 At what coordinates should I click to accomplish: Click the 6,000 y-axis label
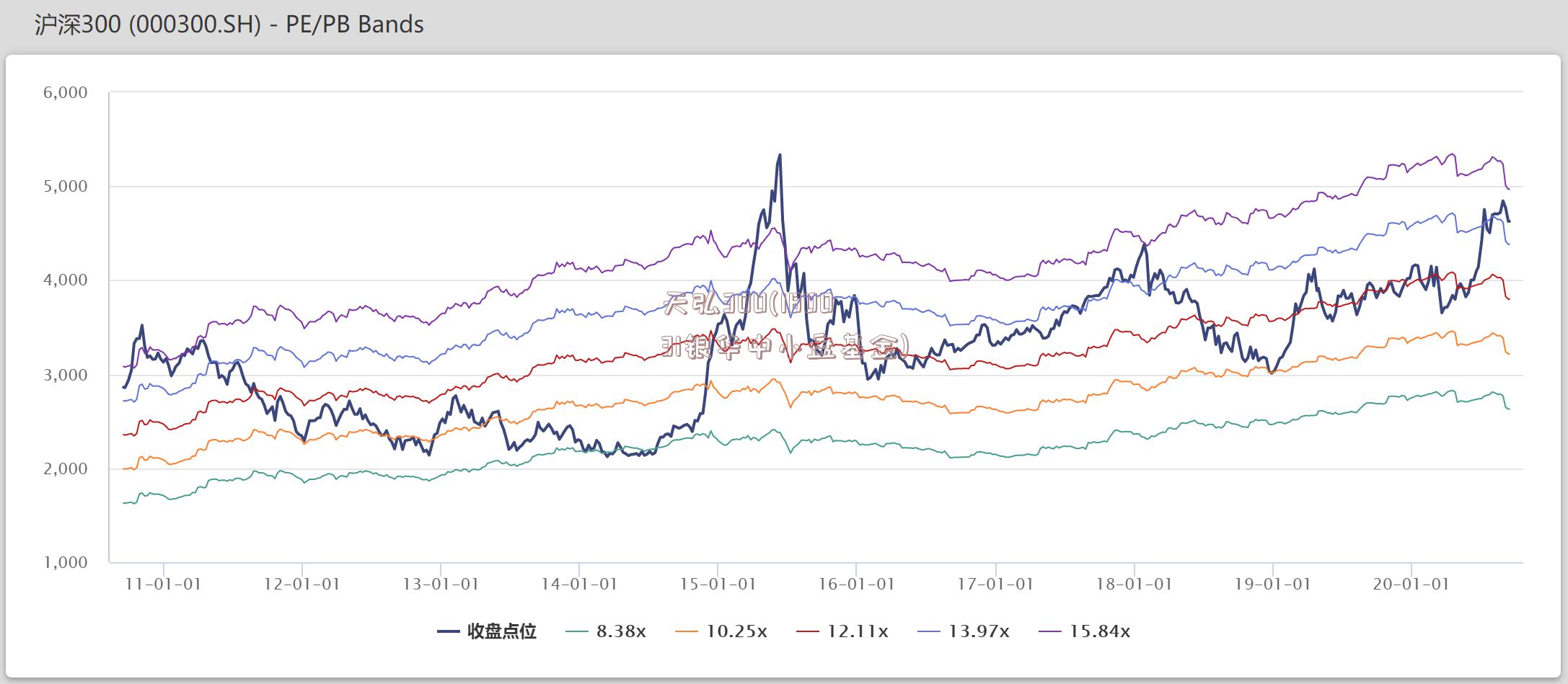pos(66,92)
